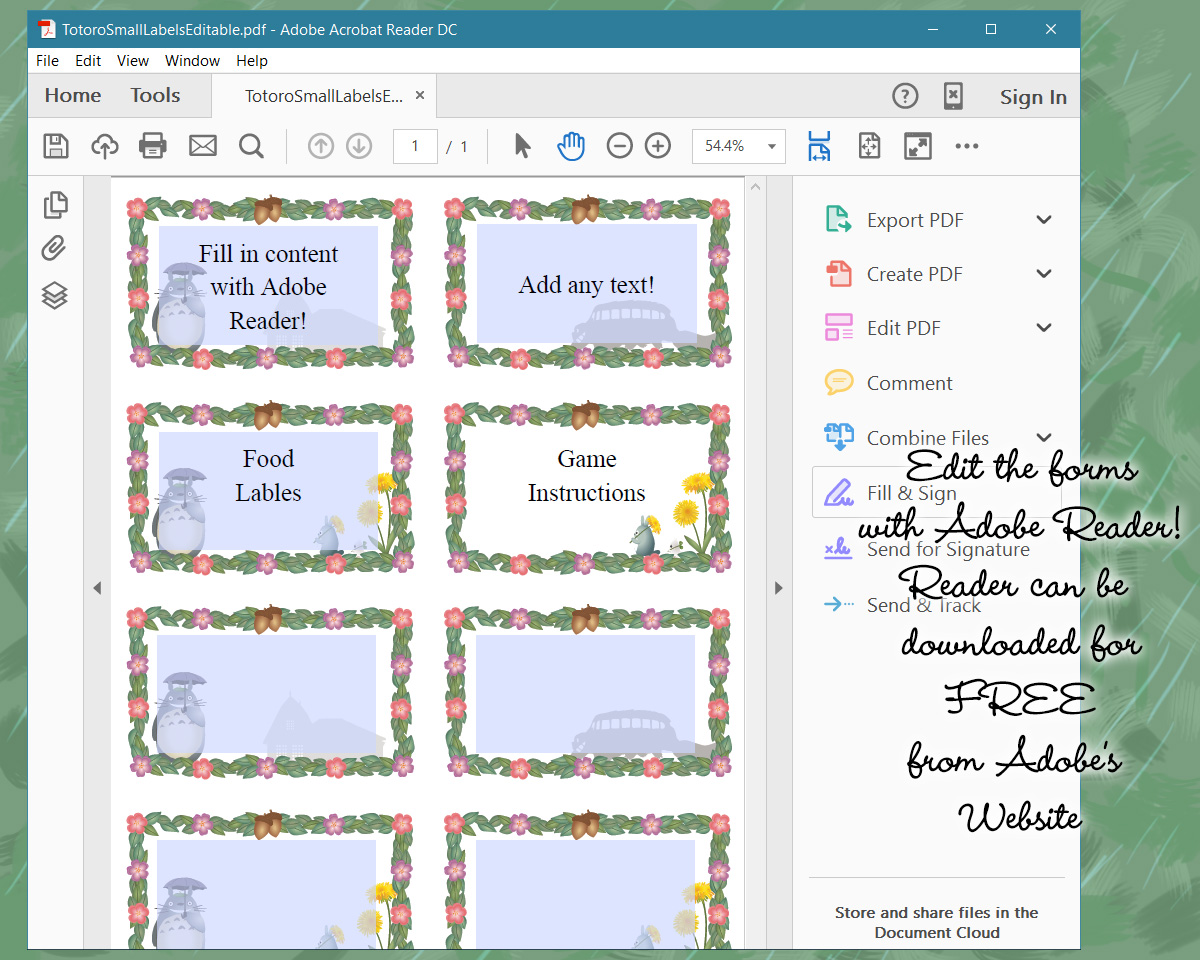
Task: Click the envelope email icon
Action: (203, 146)
